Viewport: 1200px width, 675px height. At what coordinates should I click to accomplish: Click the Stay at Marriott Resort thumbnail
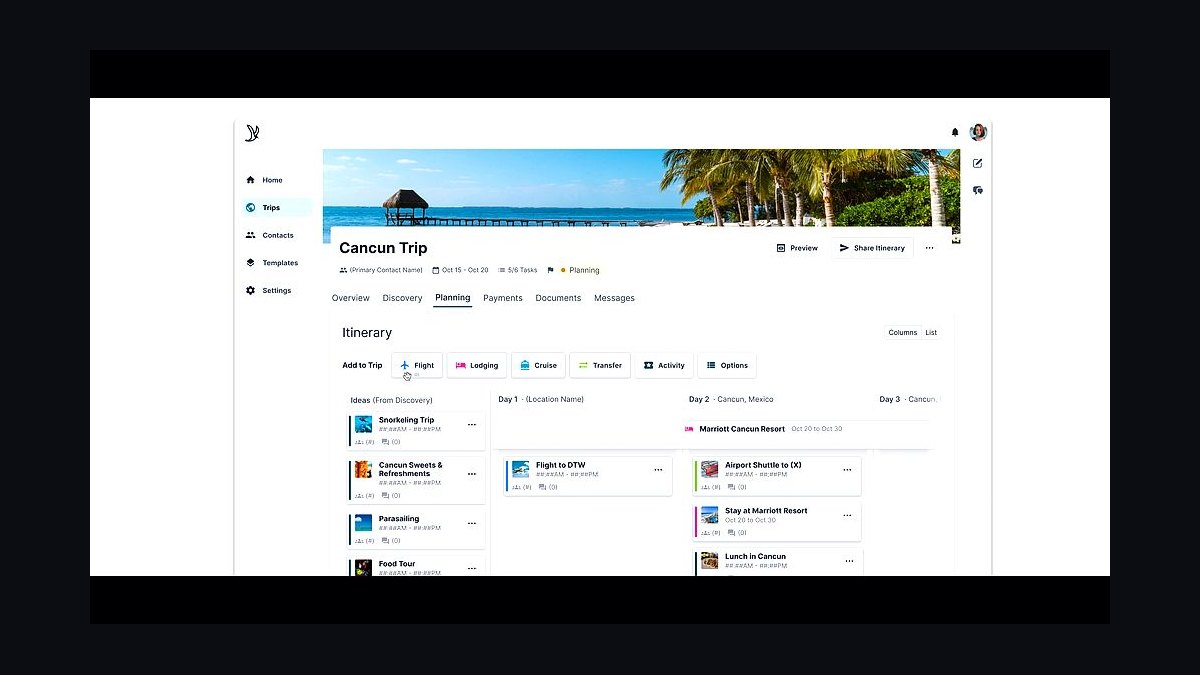709,515
